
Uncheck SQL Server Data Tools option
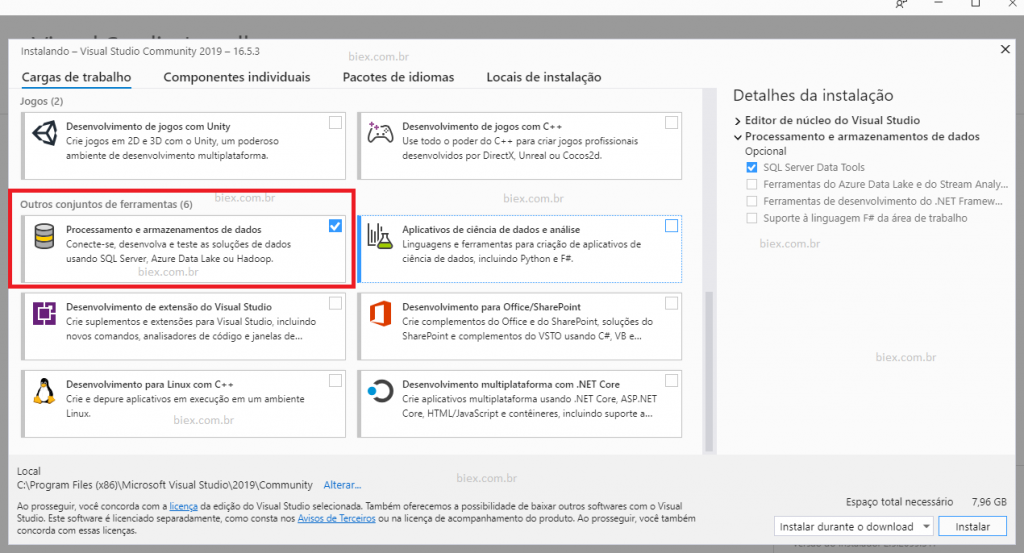(x=752, y=167)
